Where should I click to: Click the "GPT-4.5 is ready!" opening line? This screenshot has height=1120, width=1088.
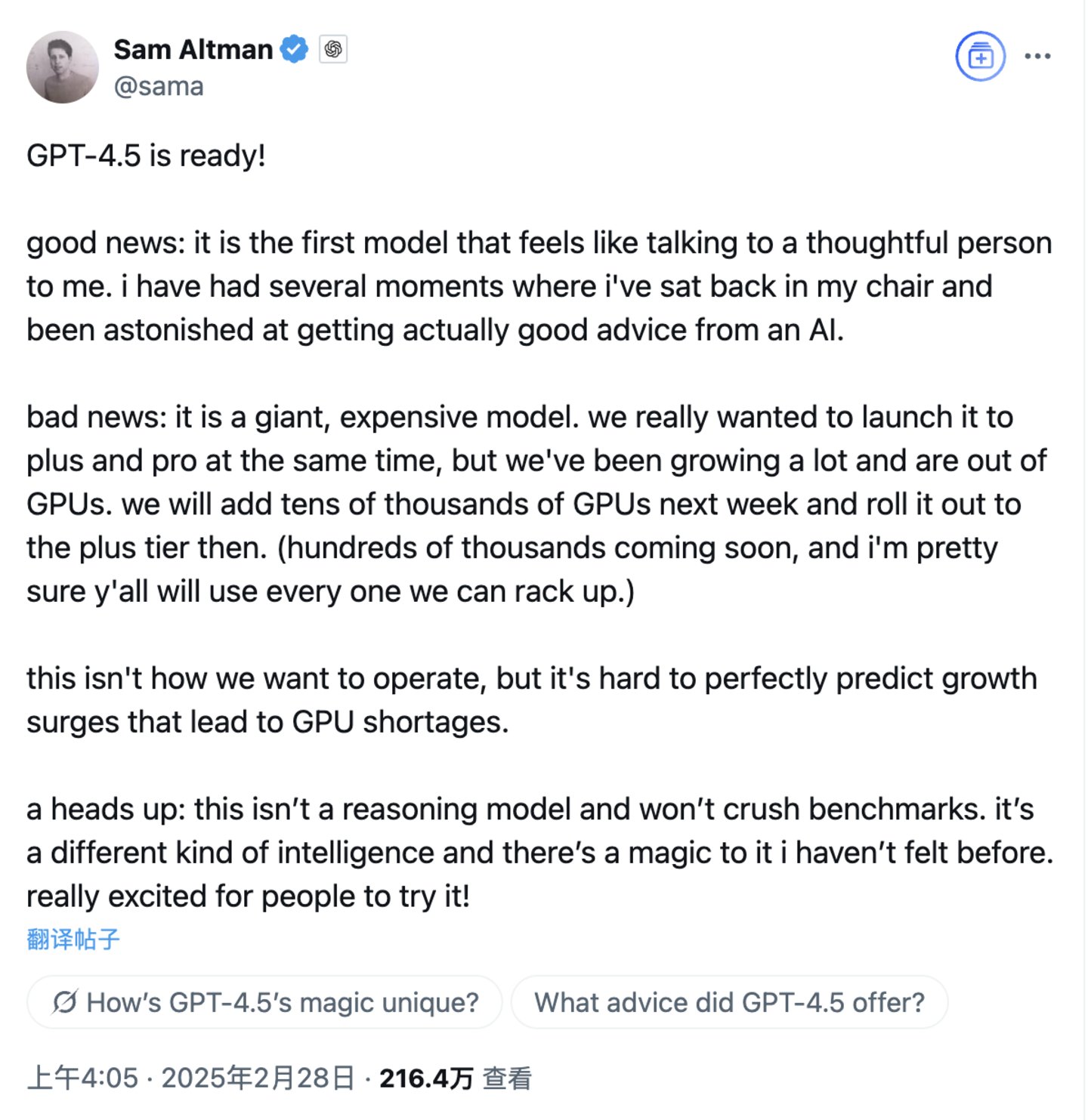147,156
